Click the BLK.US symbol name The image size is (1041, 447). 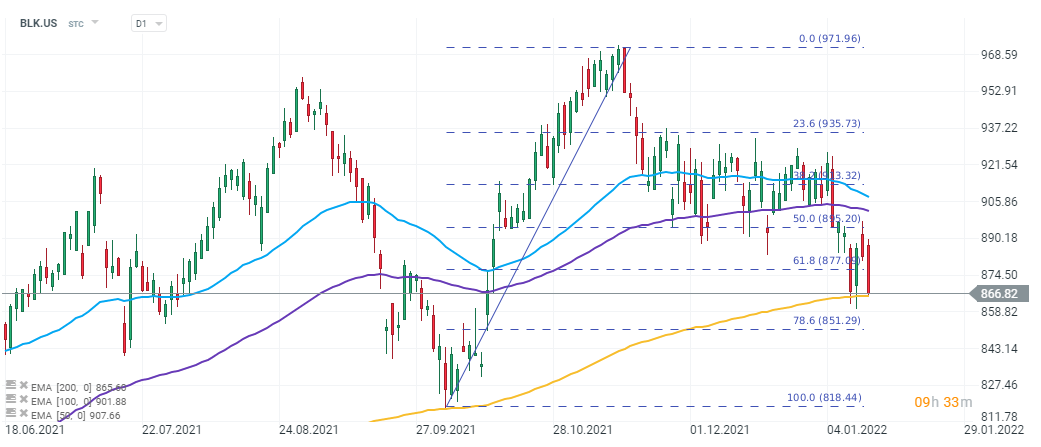point(38,23)
